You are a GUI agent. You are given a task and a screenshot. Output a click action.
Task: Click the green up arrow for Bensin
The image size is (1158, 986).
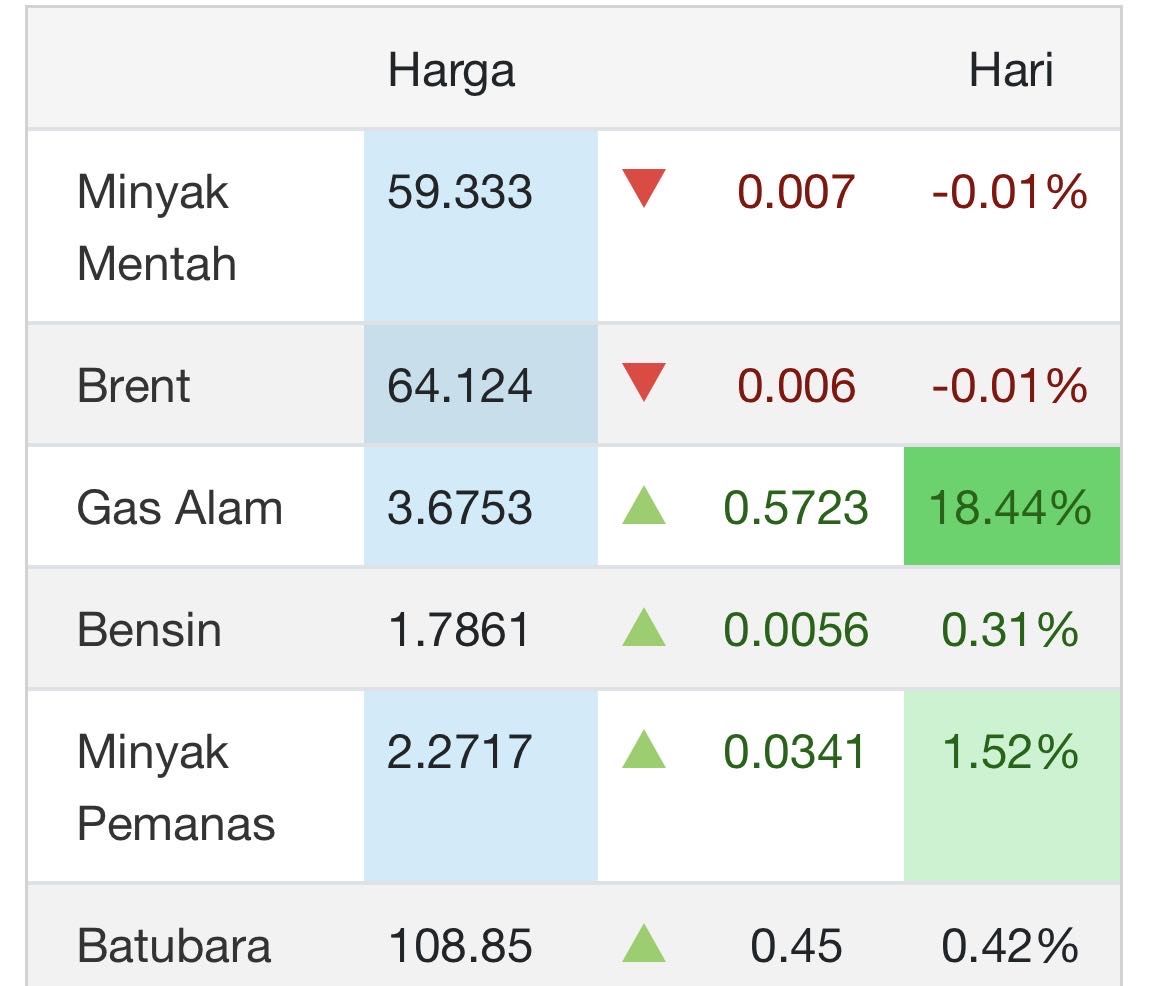coord(643,629)
